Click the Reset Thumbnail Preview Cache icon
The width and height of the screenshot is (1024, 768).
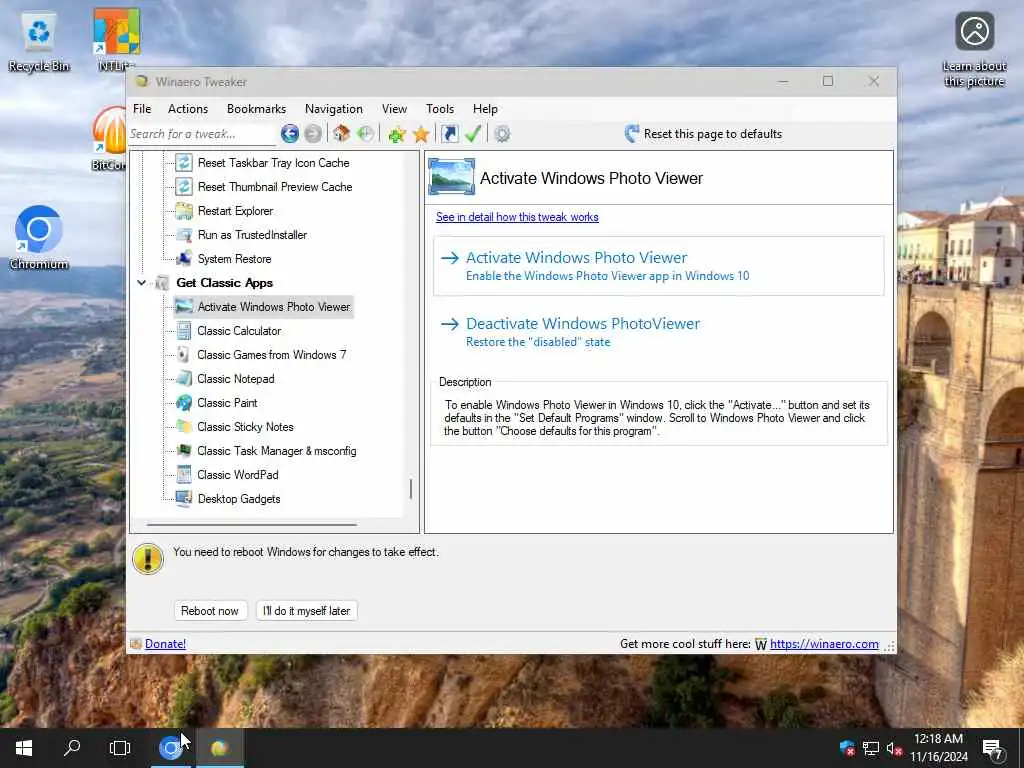point(184,187)
